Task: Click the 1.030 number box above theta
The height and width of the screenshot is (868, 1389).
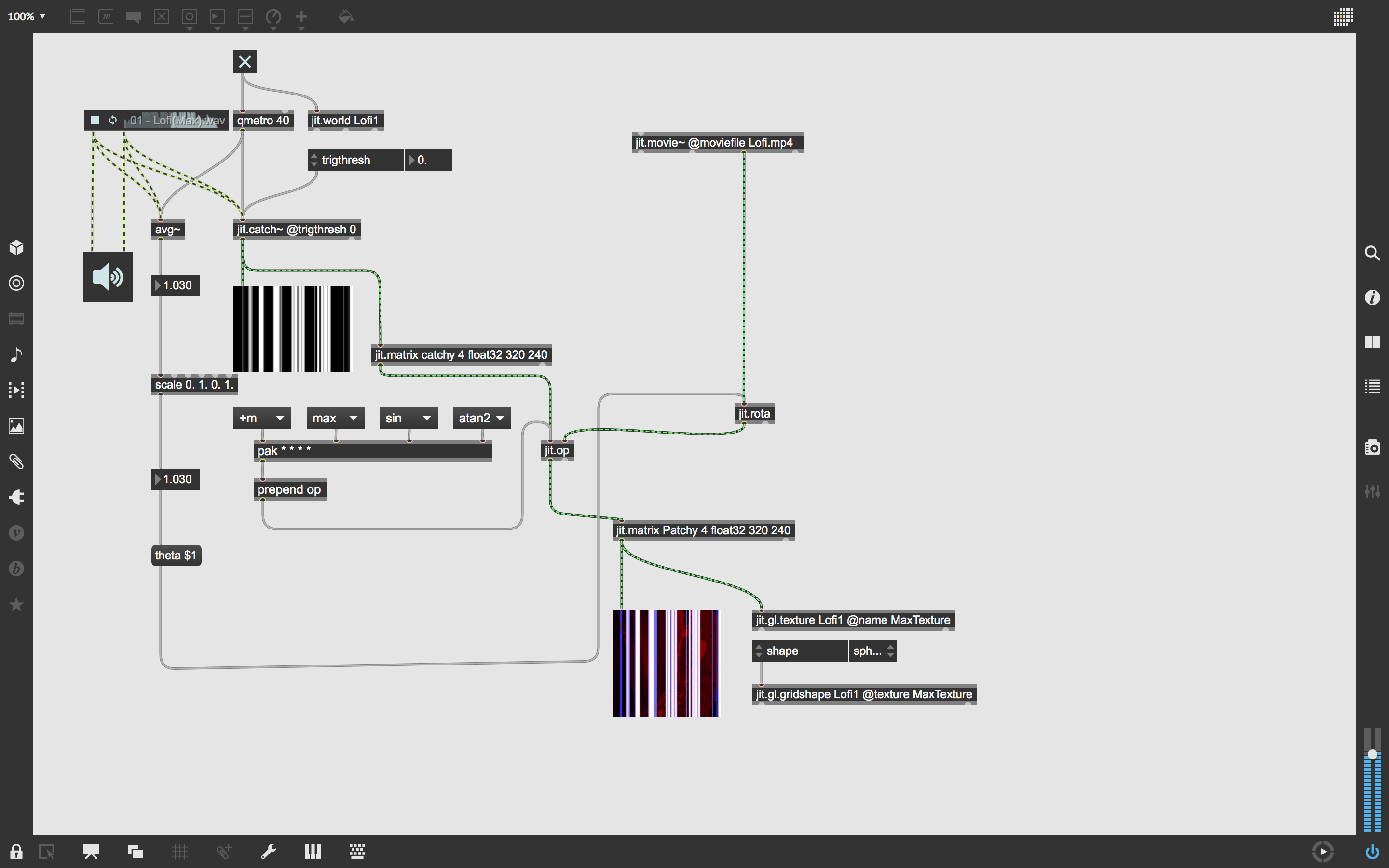Action: point(176,479)
